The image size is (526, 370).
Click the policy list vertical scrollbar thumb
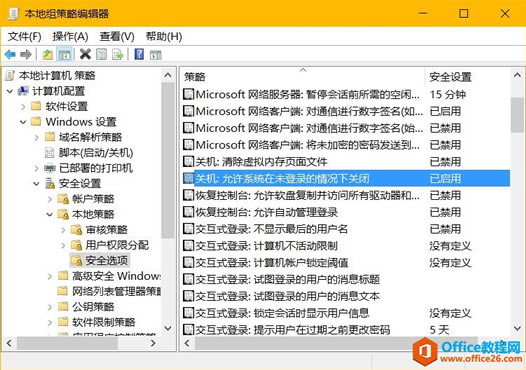point(517,115)
